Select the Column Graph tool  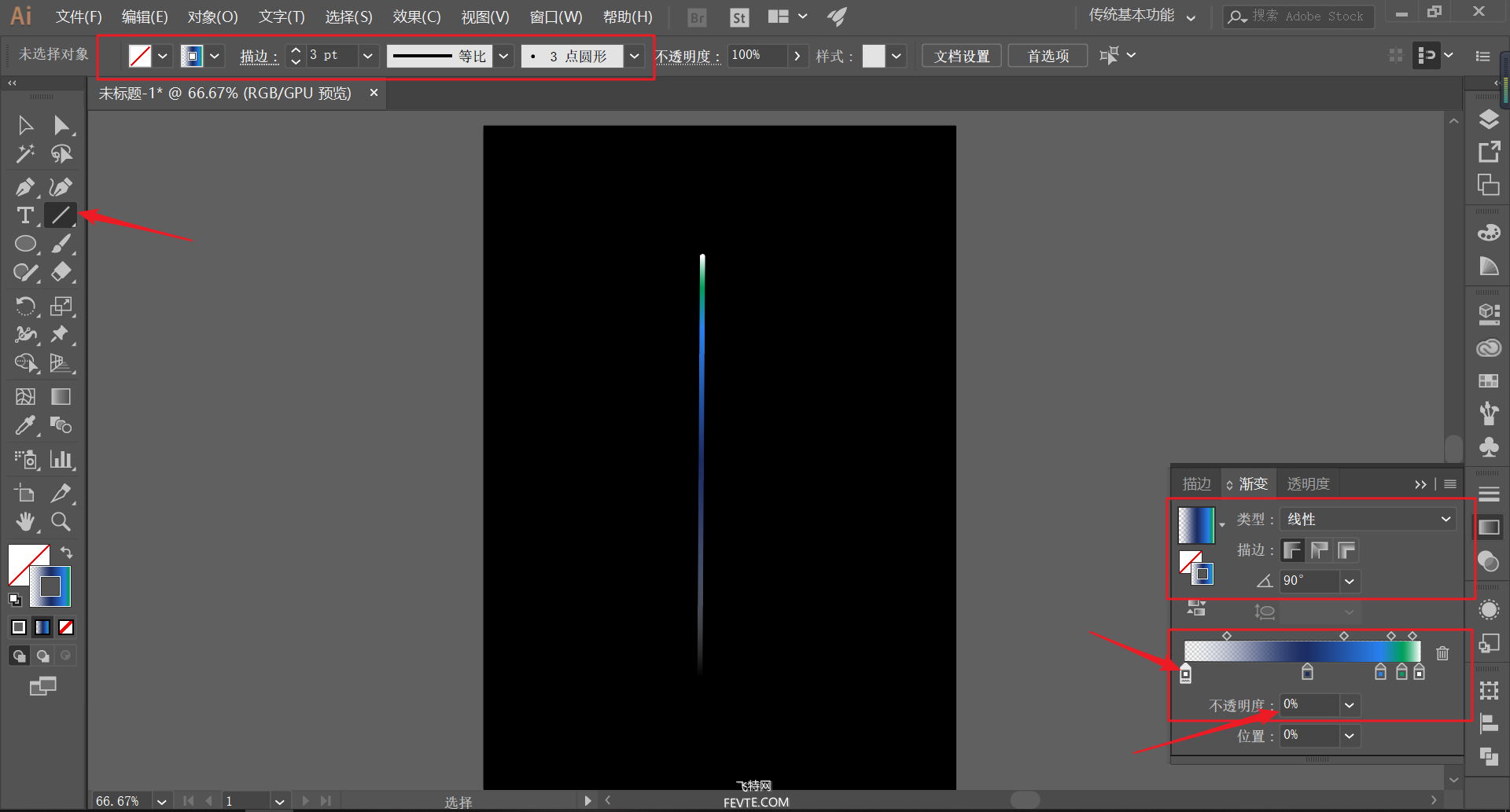[61, 459]
